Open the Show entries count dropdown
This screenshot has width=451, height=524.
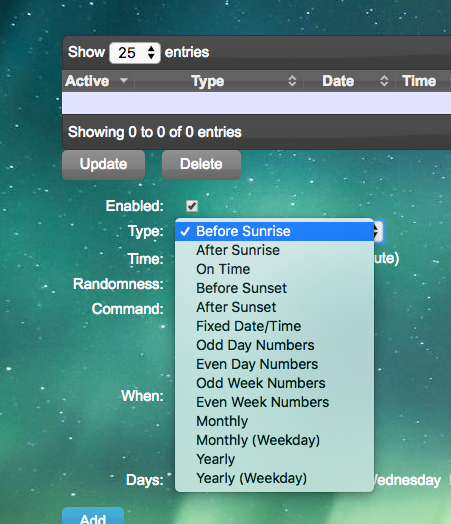click(135, 53)
